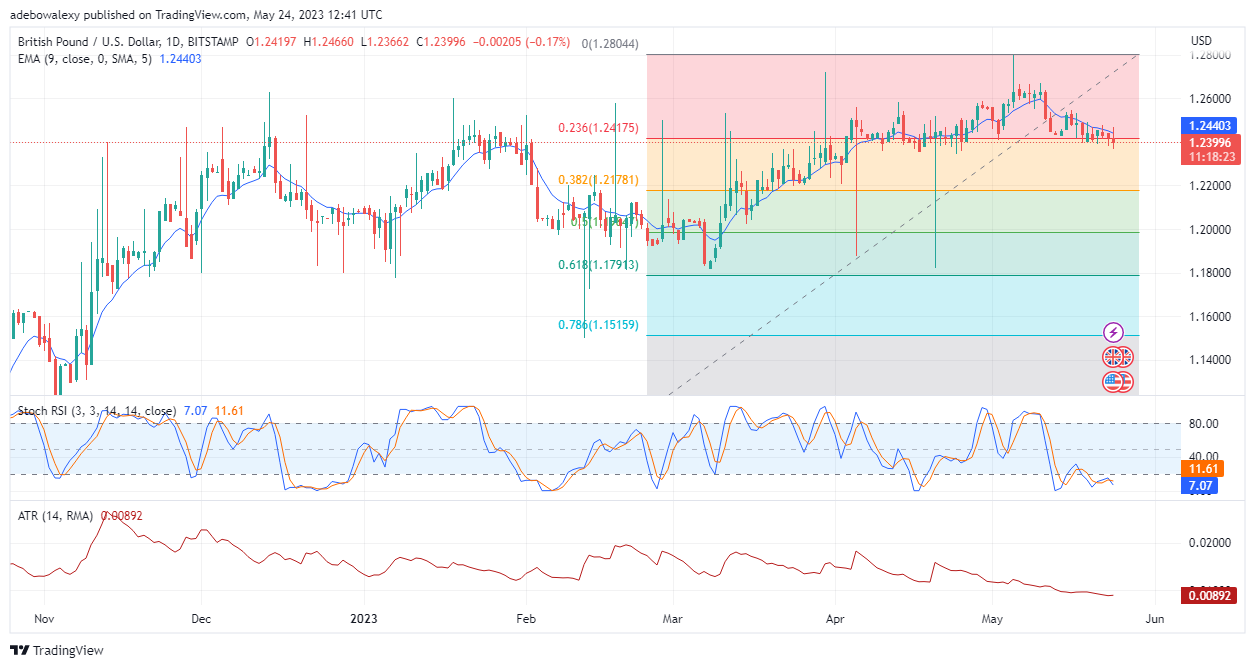Viewport: 1255px width, 668px height.
Task: Click the 'Apr' label on the time axis
Action: coord(833,619)
